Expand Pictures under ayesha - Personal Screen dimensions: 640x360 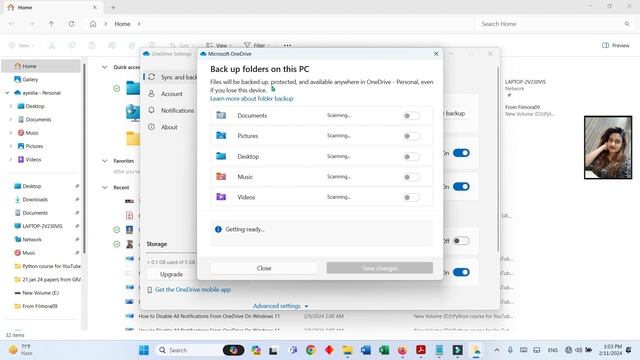[11, 146]
